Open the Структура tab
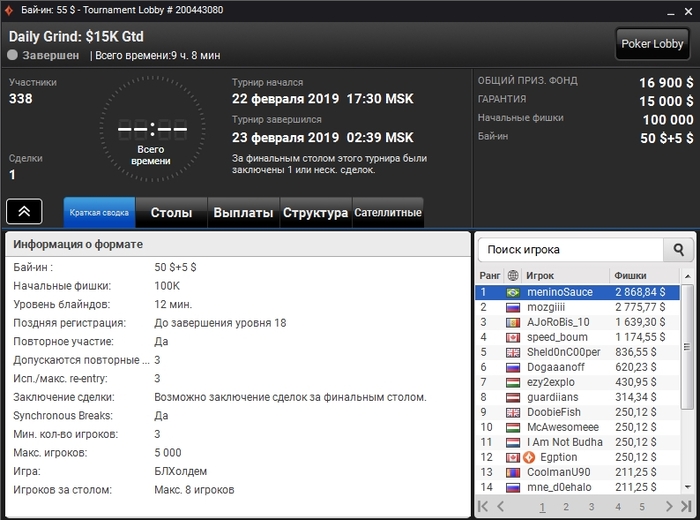Viewport: 700px width, 520px height. [x=316, y=212]
